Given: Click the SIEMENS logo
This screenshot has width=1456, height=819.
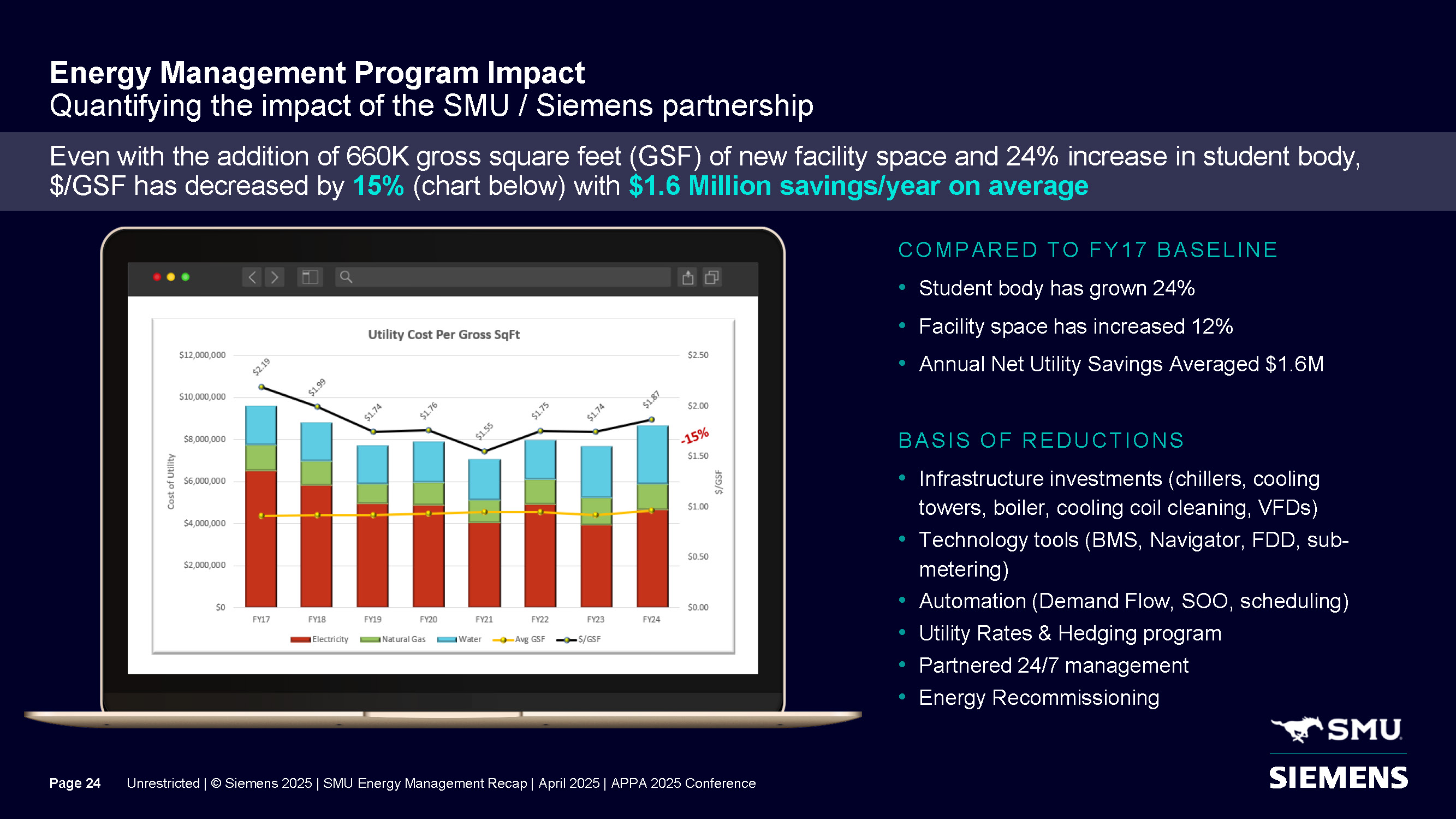Looking at the screenshot, I should [x=1339, y=778].
